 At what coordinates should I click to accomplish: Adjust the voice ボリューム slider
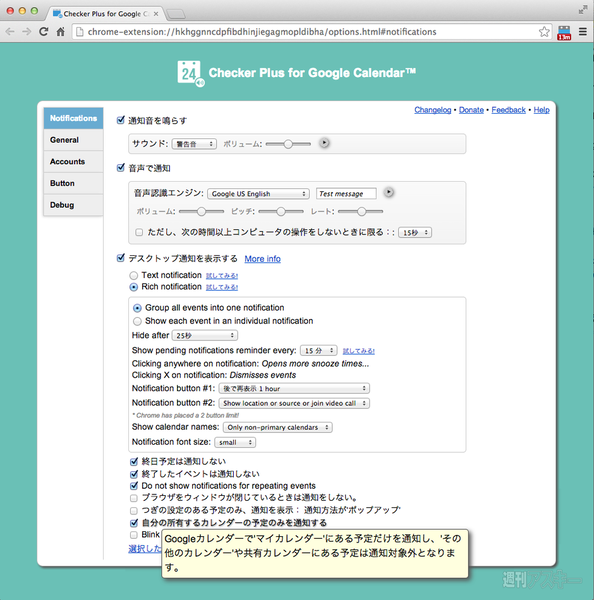click(201, 211)
